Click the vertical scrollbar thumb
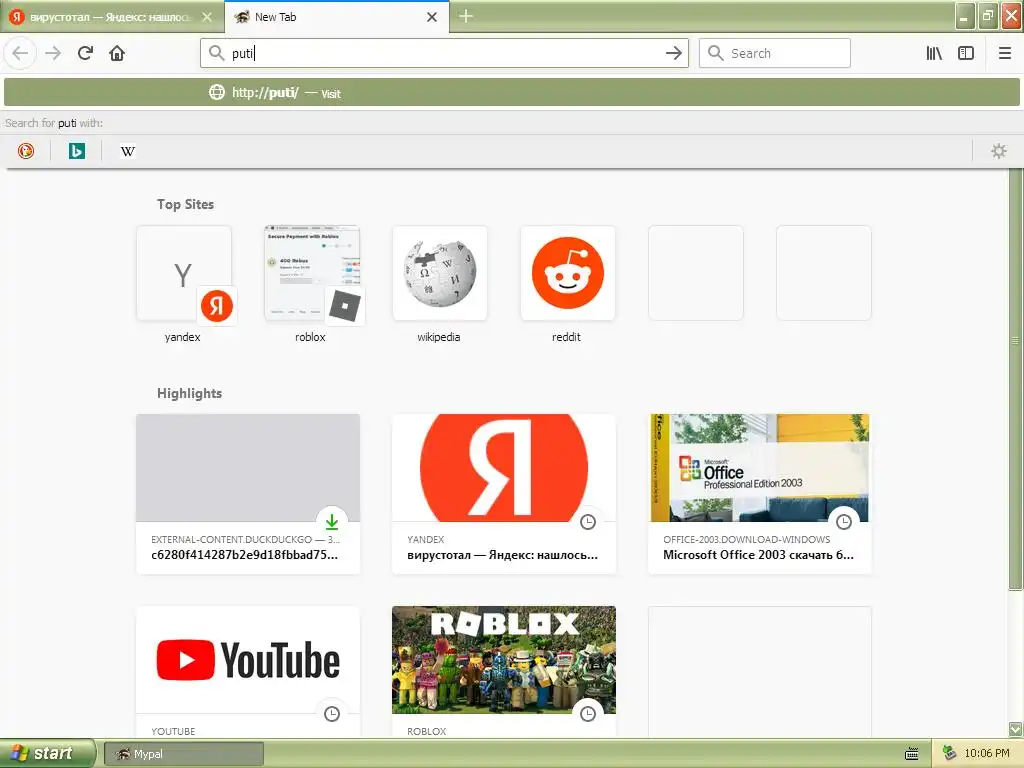This screenshot has height=768, width=1024. pos(1016,379)
